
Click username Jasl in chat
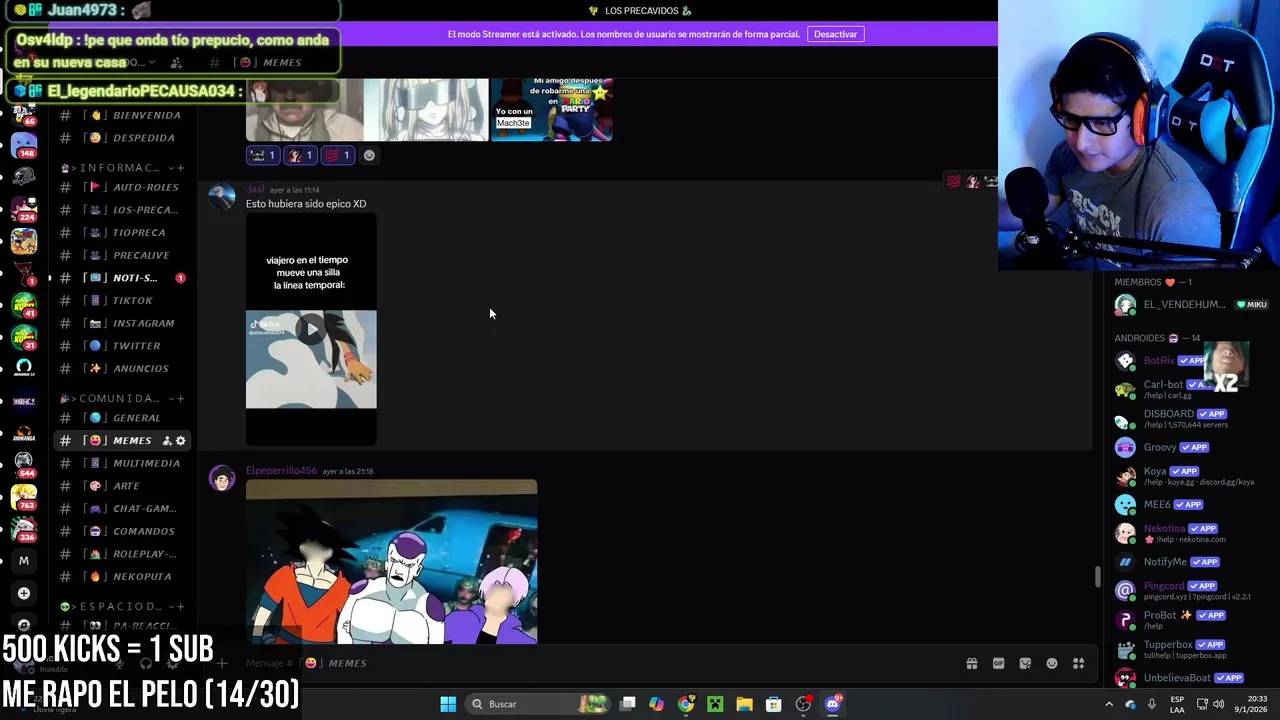[x=255, y=189]
